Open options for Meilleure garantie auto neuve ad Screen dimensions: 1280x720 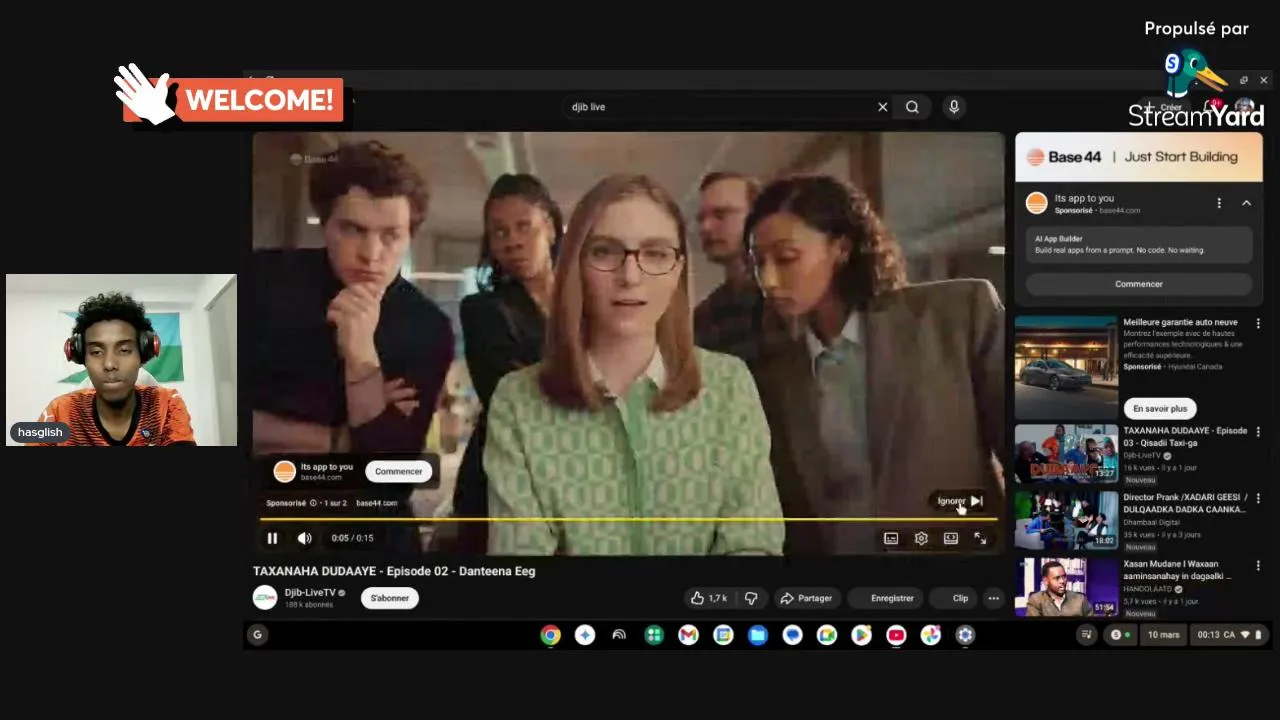point(1258,324)
